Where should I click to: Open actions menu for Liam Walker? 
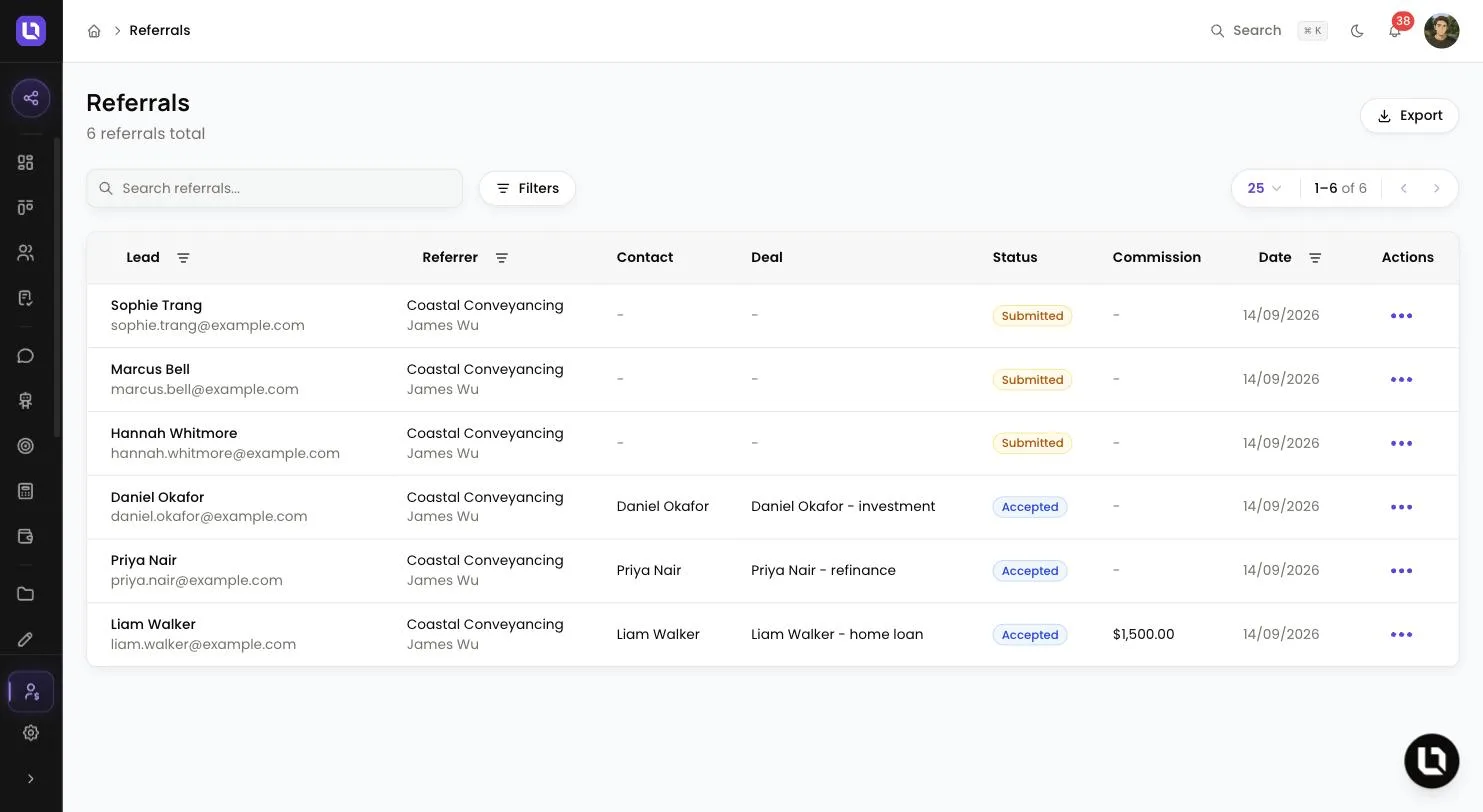click(1401, 635)
